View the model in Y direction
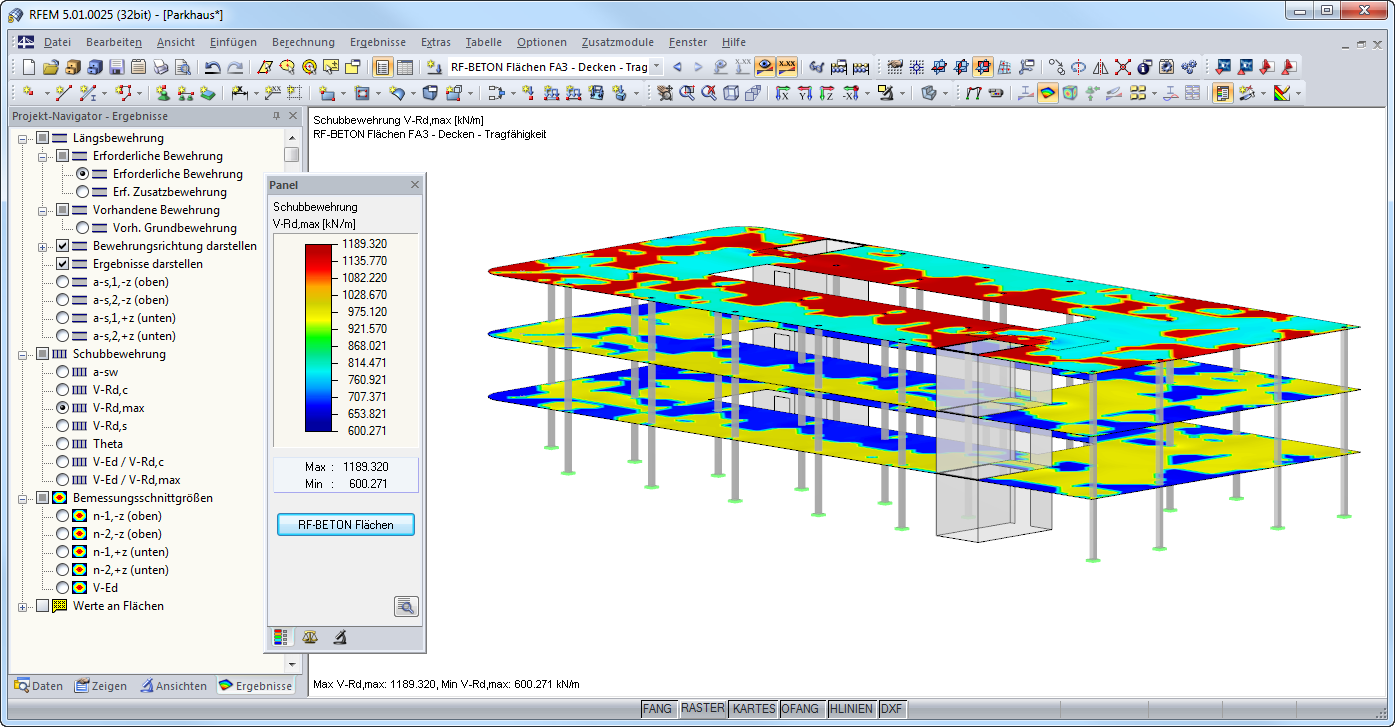Screen dimensions: 1395x727 [804, 94]
